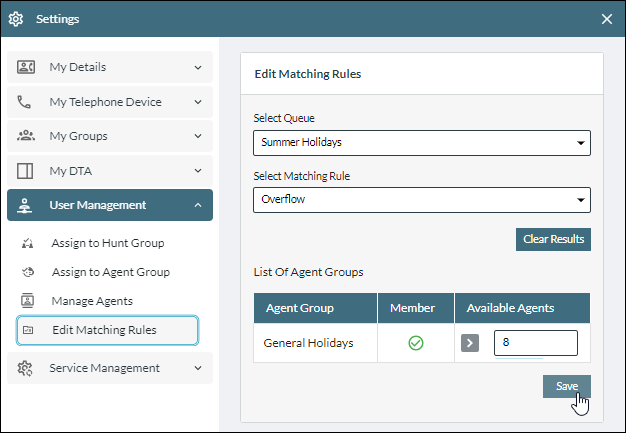
Task: Click the Service Management gear icon
Action: [25, 368]
